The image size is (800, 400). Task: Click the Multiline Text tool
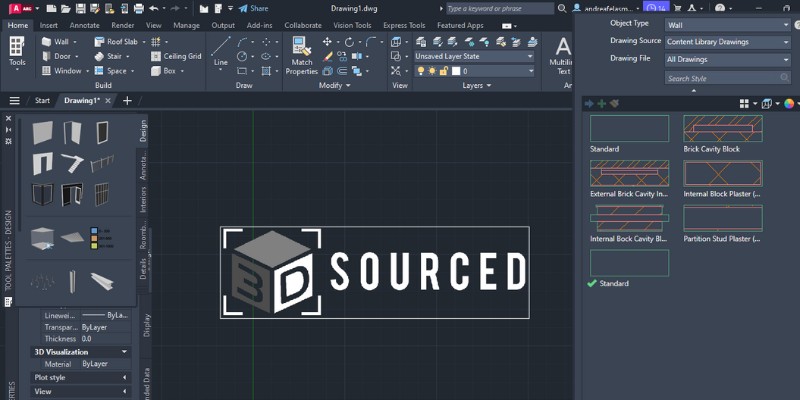click(561, 55)
